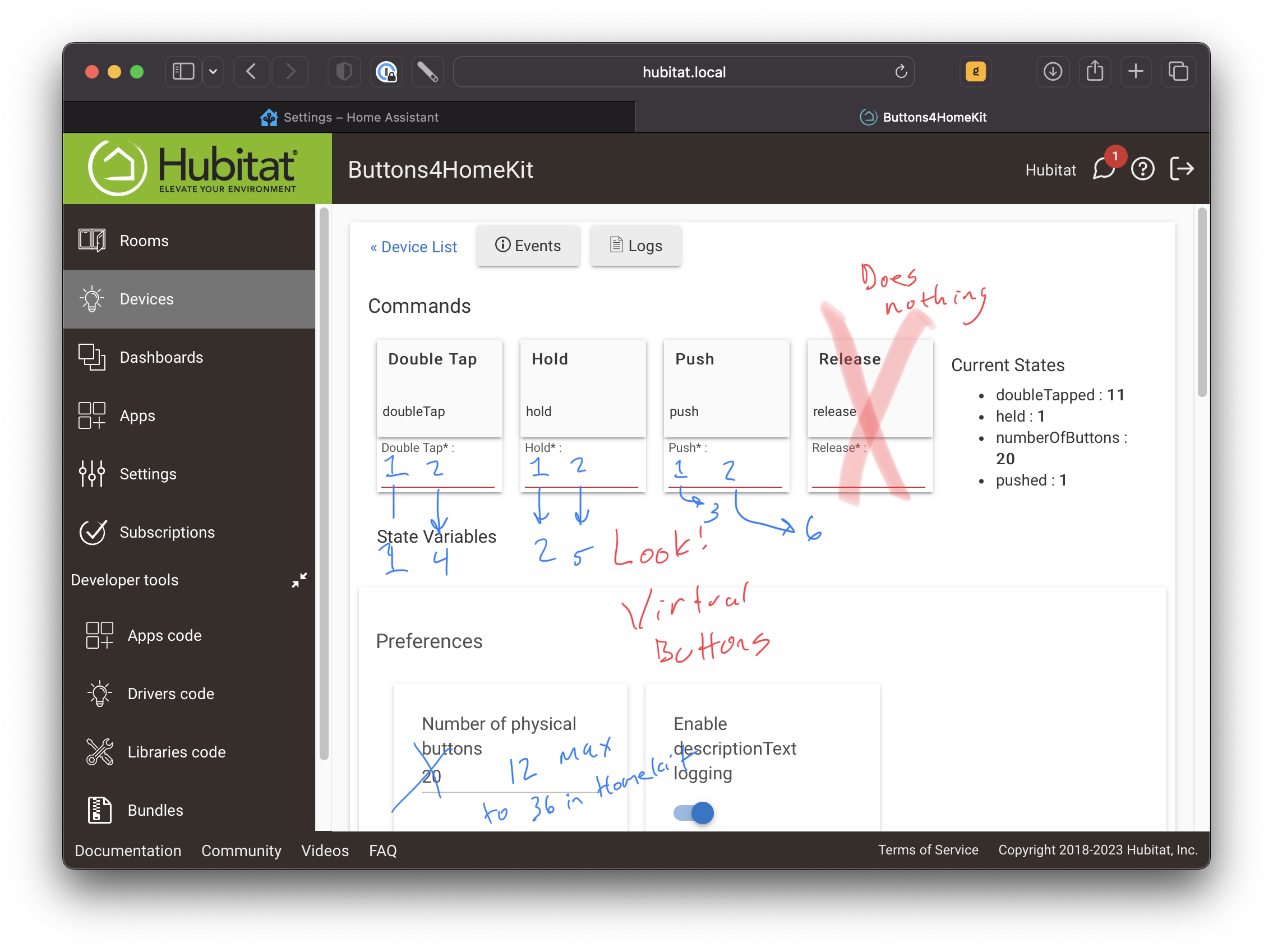The width and height of the screenshot is (1273, 952).
Task: Reload the hubitat.local page
Action: tap(901, 71)
